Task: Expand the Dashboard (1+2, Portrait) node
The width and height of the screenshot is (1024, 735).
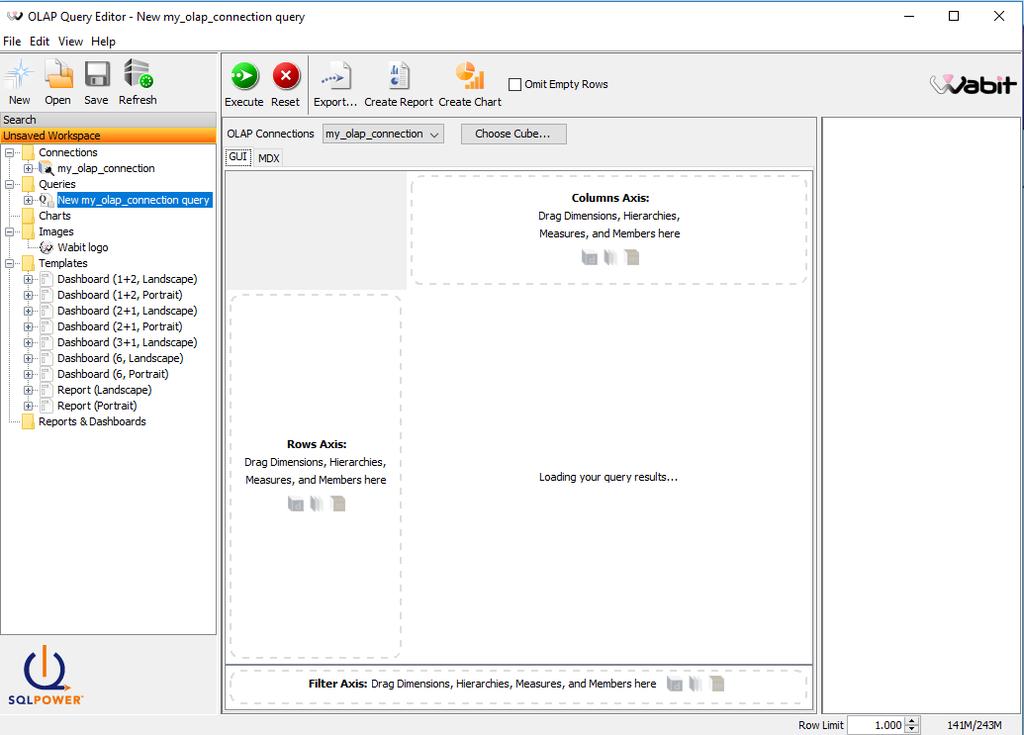Action: (28, 295)
